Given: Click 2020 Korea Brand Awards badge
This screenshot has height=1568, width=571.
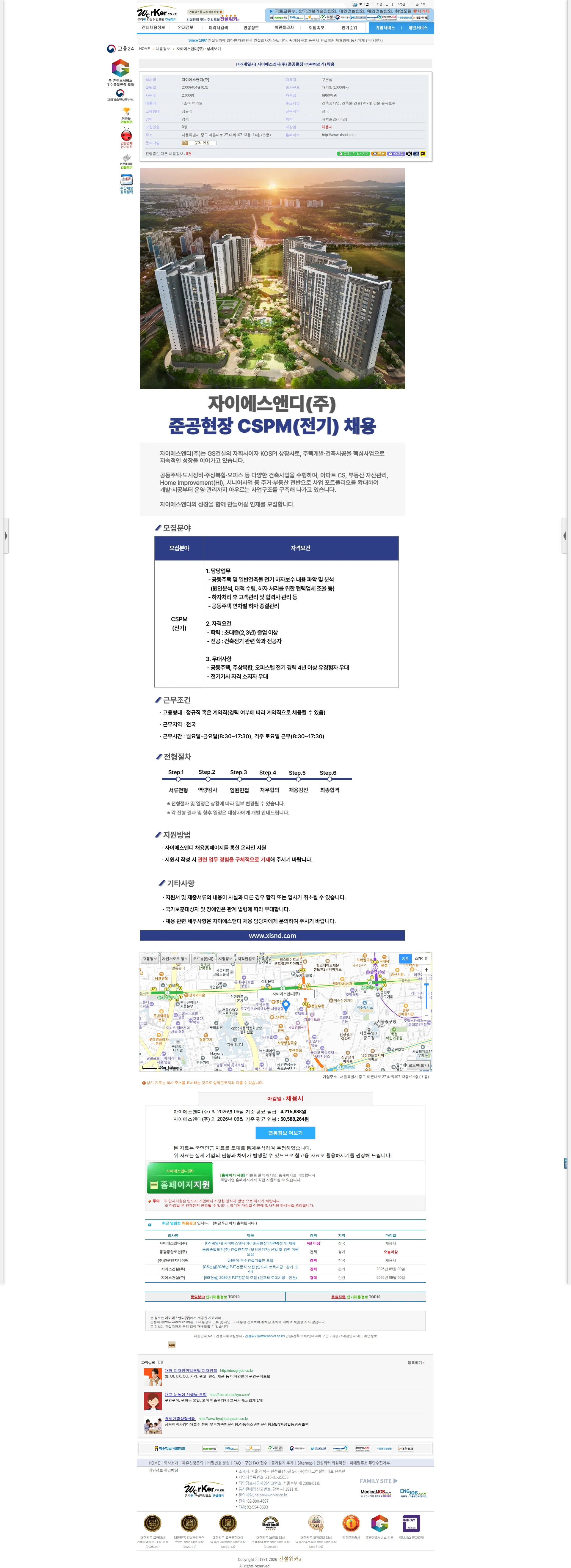Looking at the screenshot, I should pyautogui.click(x=270, y=1523).
